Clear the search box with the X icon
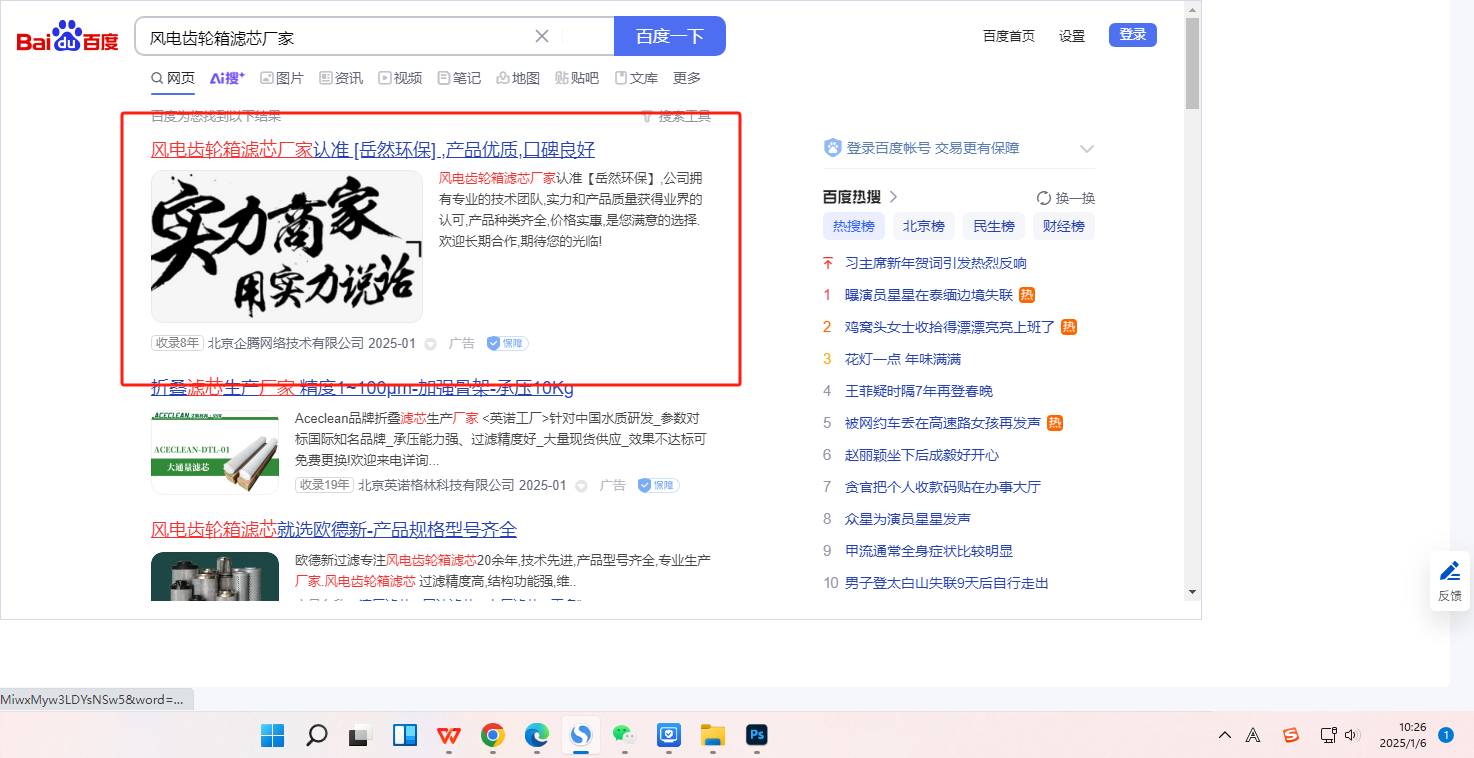 542,37
